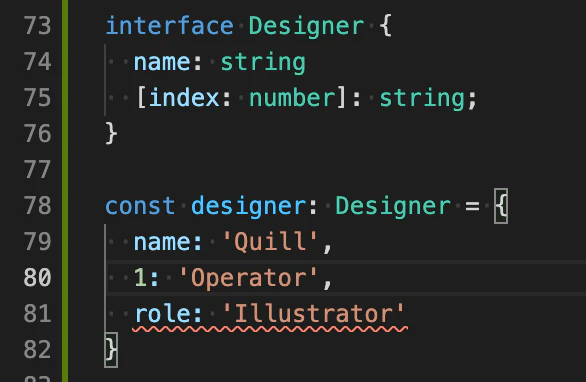Screen dimensions: 586x382
Task: Click line number 74 in the gutter
Action: pyautogui.click(x=37, y=62)
